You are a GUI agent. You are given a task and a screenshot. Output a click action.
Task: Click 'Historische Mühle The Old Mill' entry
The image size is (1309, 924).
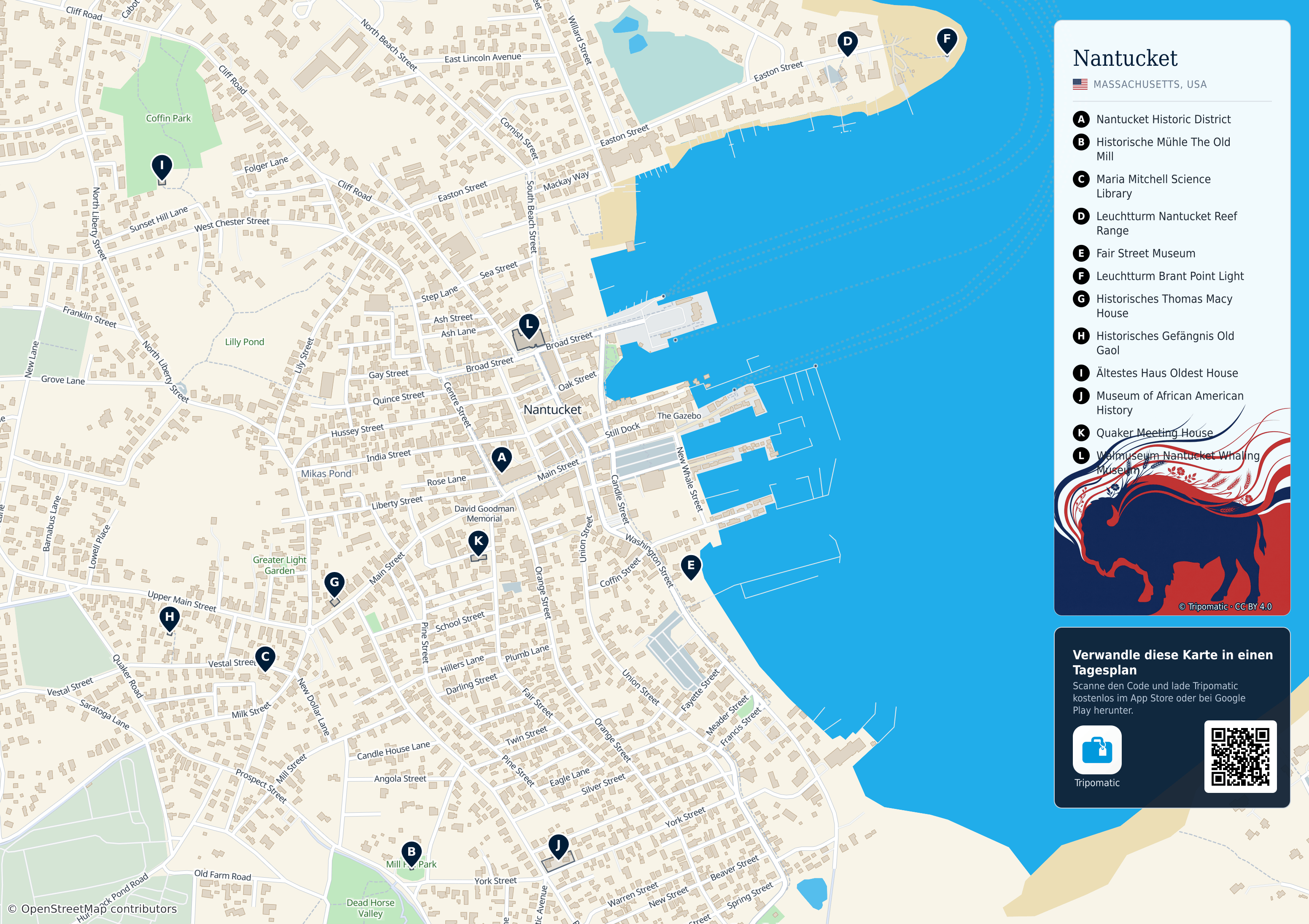(x=1163, y=149)
